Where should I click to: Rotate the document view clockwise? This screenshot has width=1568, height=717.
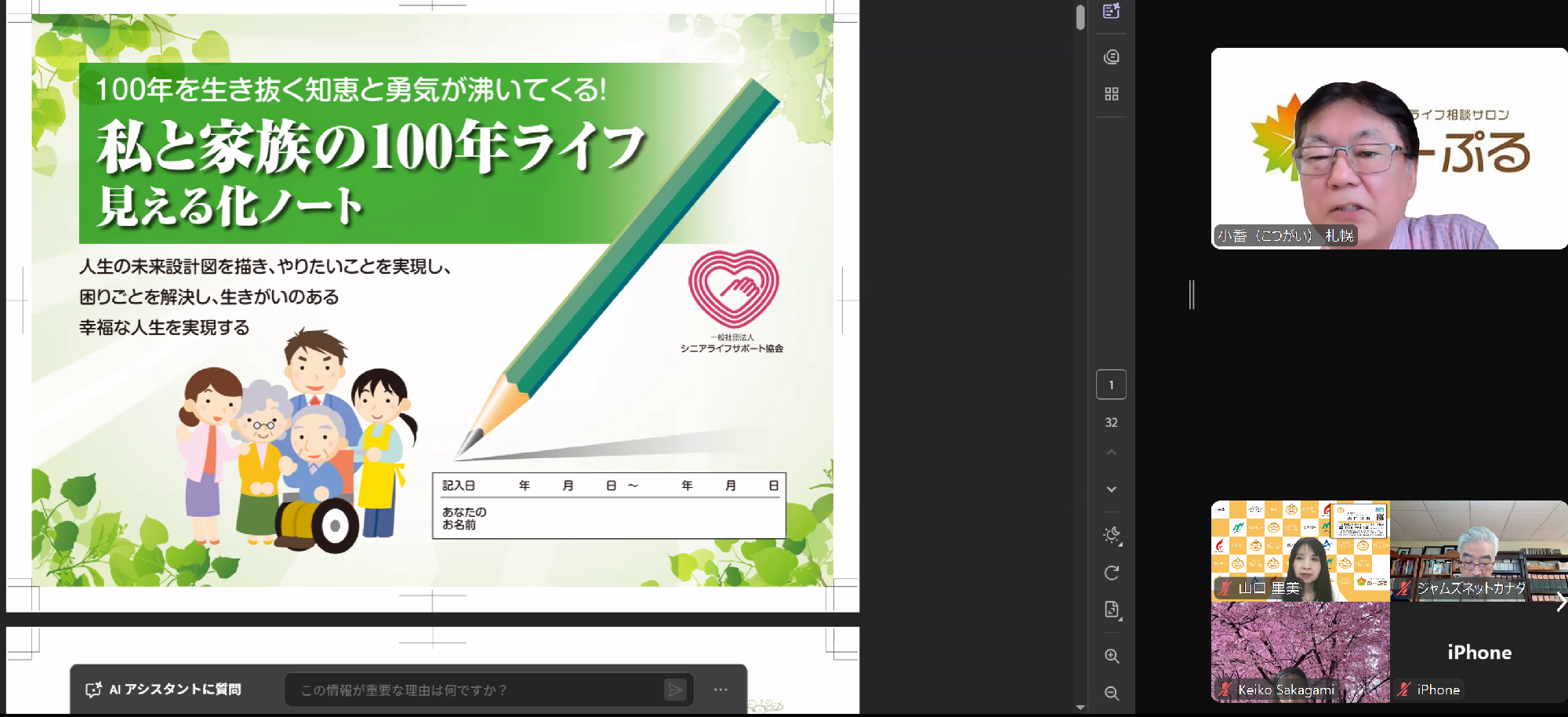click(1111, 573)
